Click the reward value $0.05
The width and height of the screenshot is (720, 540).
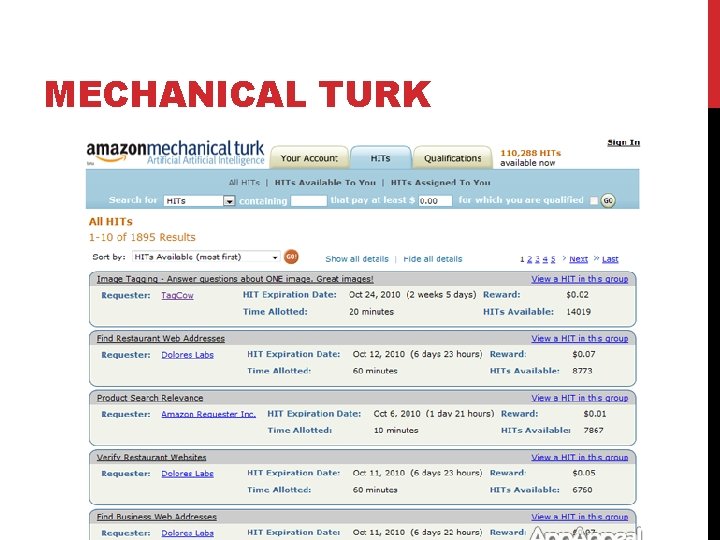coord(584,473)
